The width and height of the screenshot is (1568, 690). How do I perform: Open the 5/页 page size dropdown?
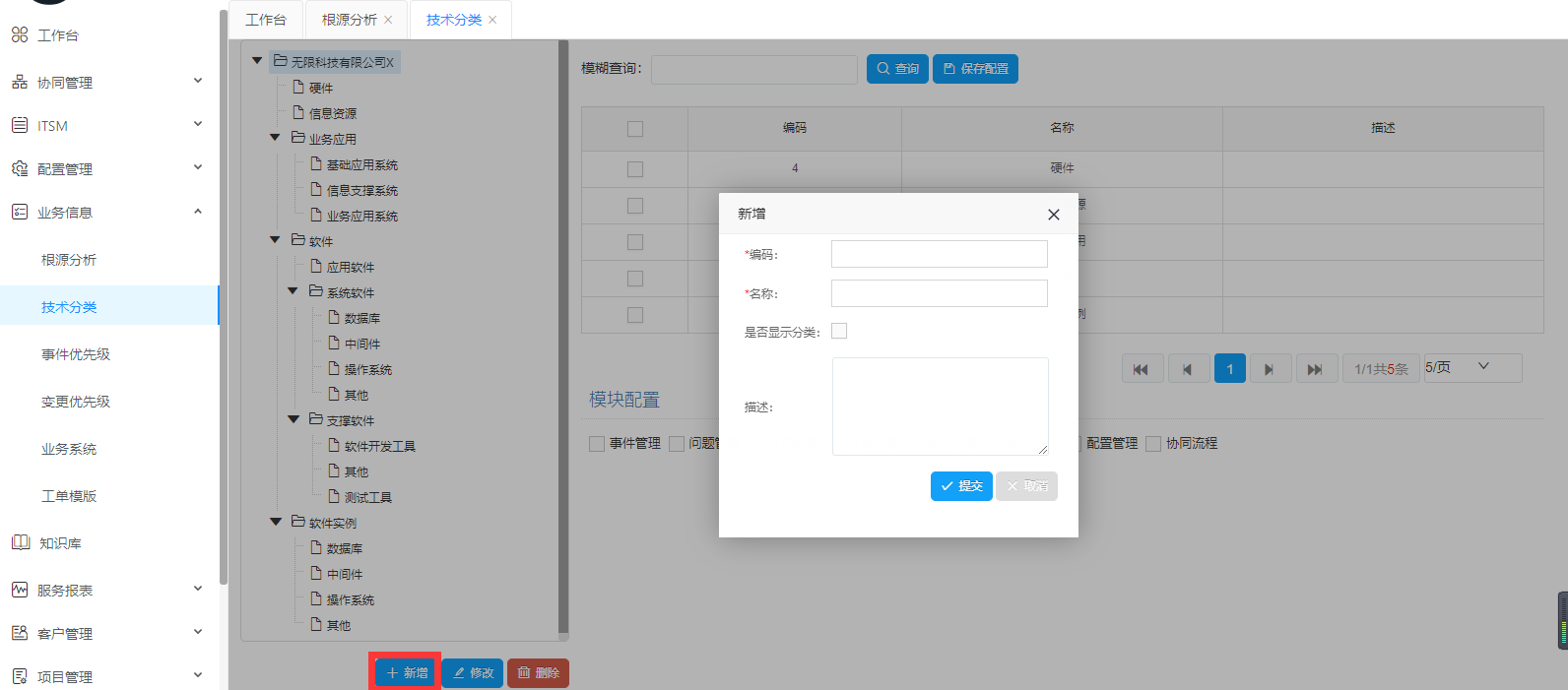click(x=1472, y=367)
